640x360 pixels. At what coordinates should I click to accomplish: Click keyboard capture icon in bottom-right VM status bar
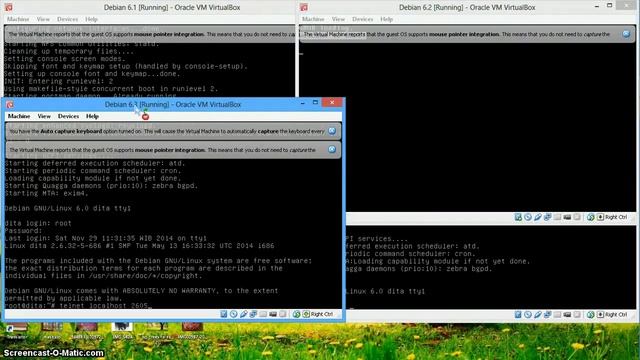(600, 315)
